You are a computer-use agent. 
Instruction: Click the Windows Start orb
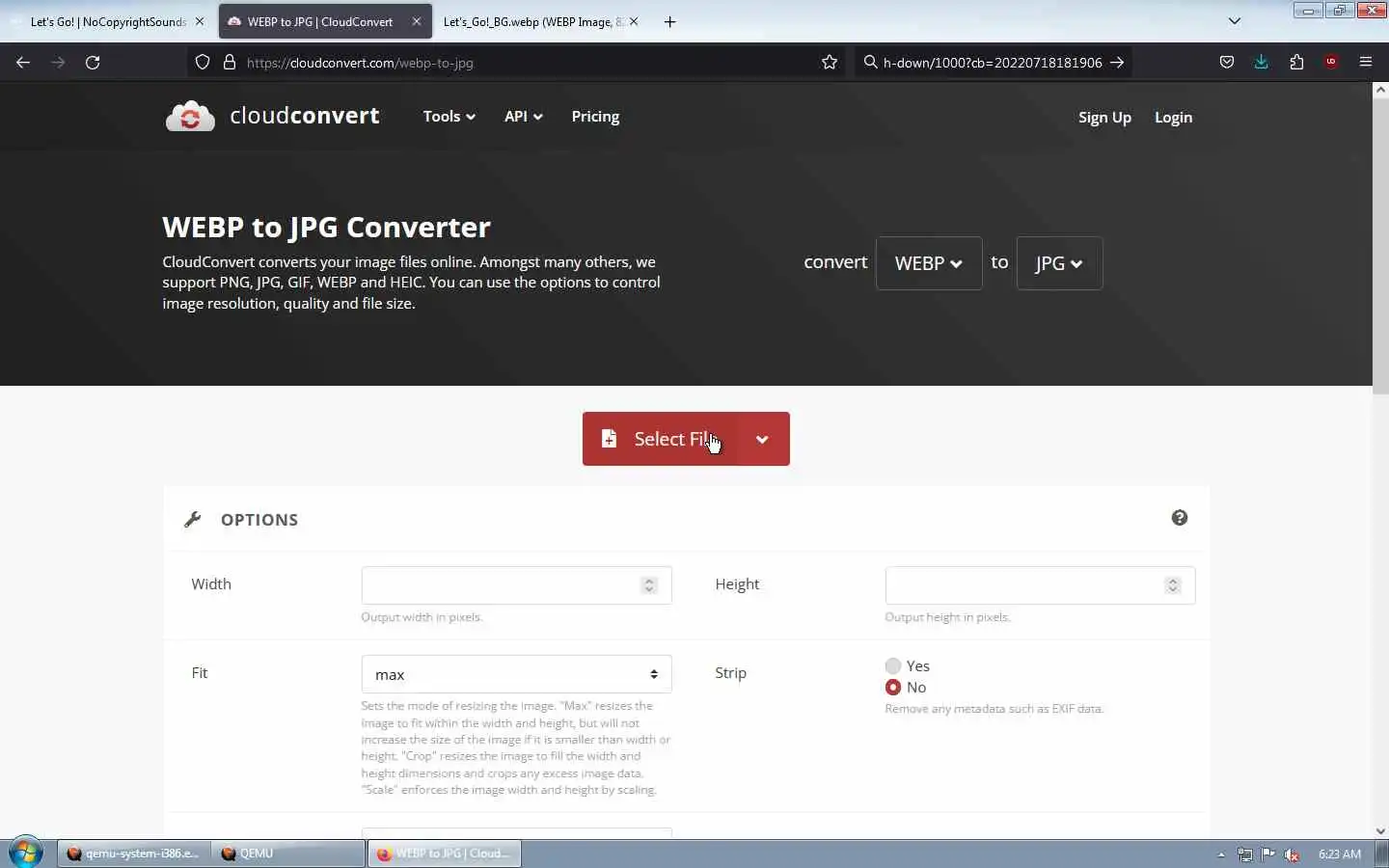pyautogui.click(x=26, y=854)
